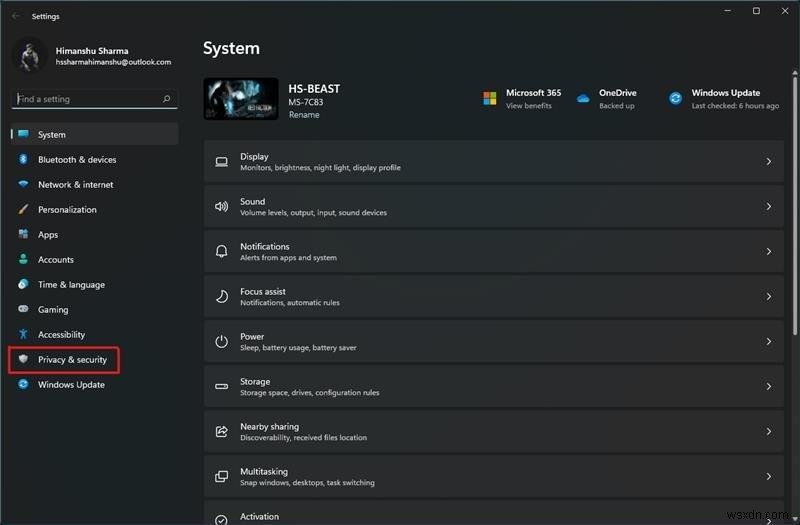Click the OneDrive cloud icon

(x=583, y=98)
